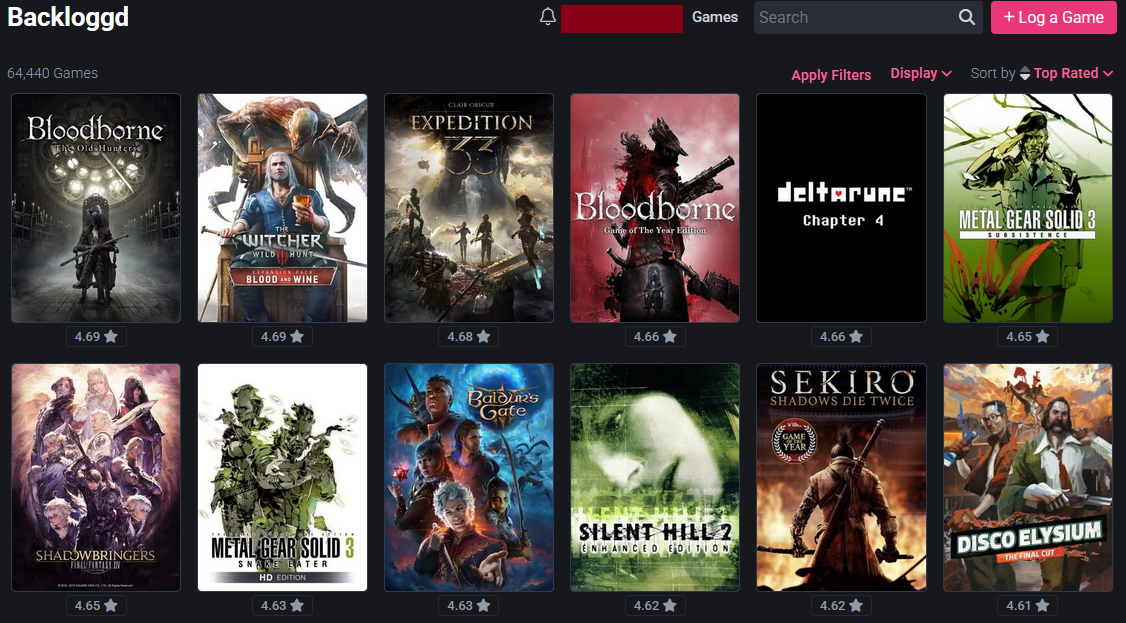Open Sekiro Shadows Die Twice cover

tap(841, 477)
